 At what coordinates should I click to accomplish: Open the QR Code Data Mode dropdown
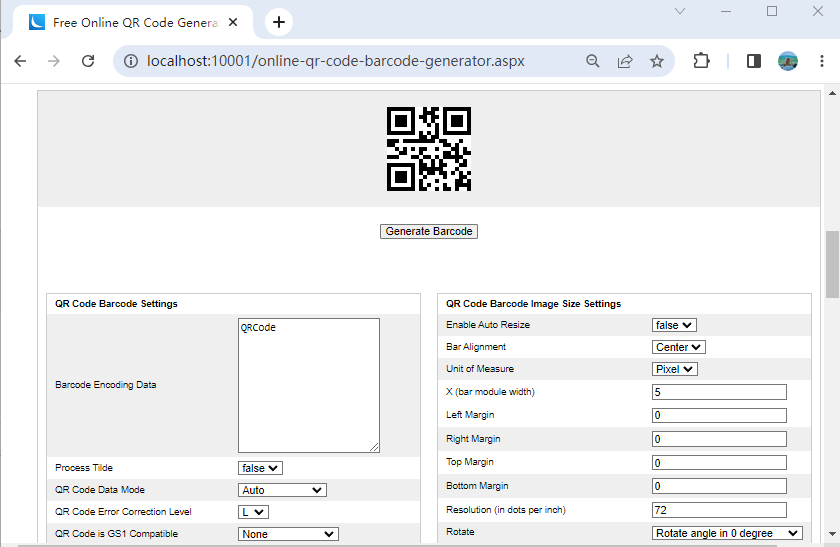tap(282, 490)
